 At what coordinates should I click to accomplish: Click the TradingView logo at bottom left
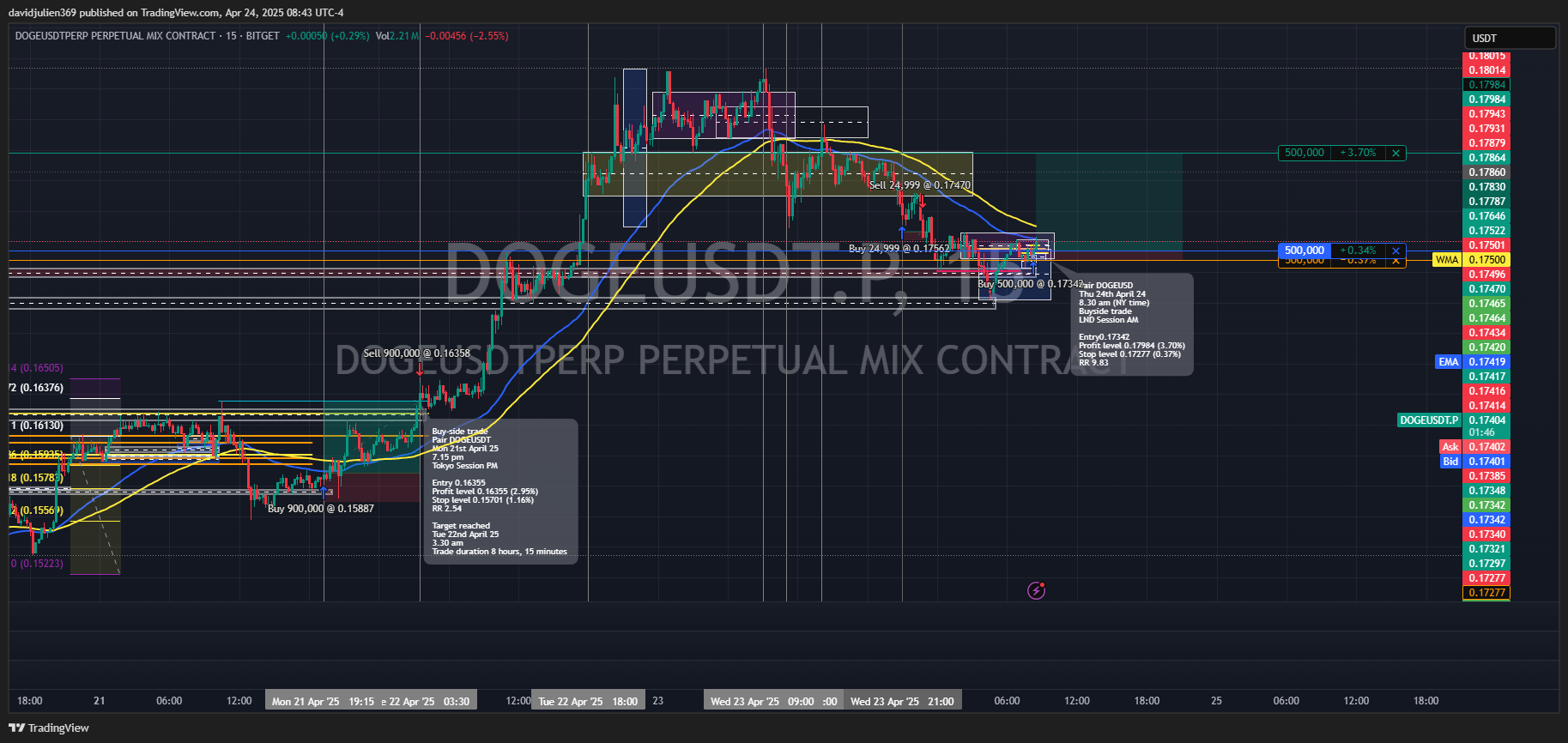coord(49,728)
